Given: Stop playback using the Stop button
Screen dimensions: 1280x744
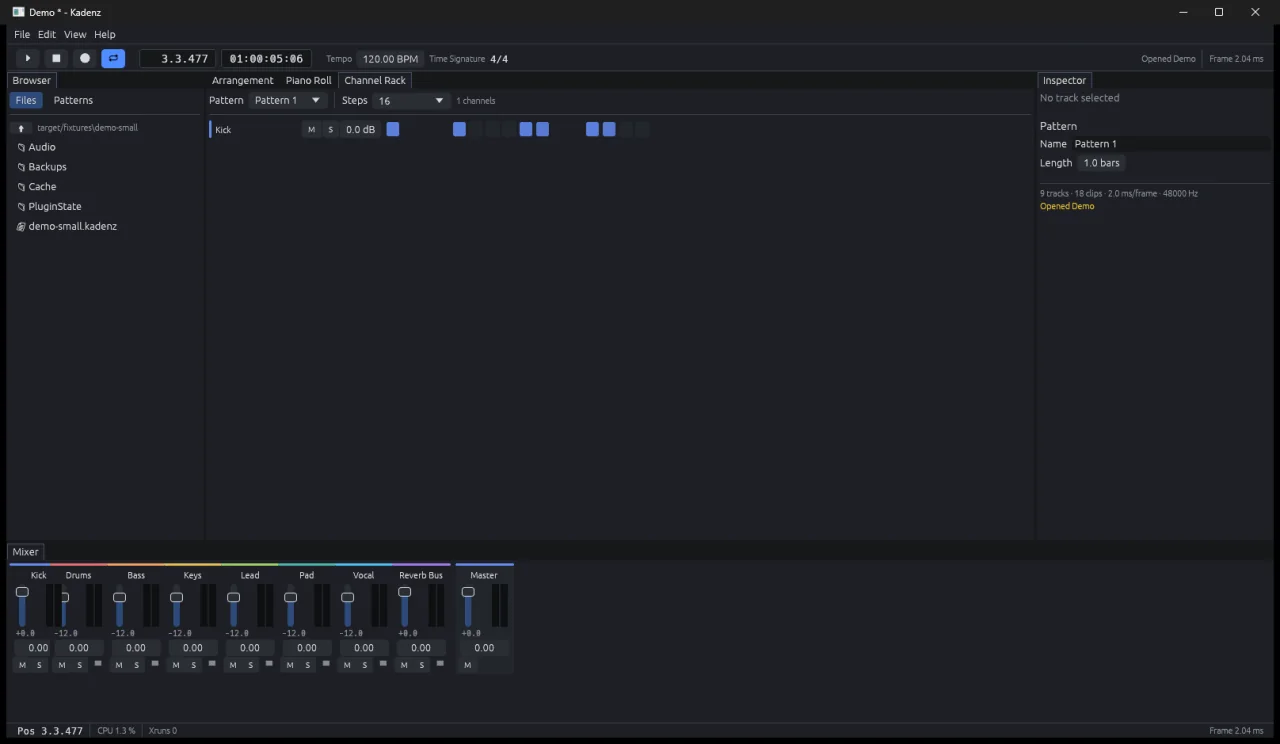Looking at the screenshot, I should 56,59.
